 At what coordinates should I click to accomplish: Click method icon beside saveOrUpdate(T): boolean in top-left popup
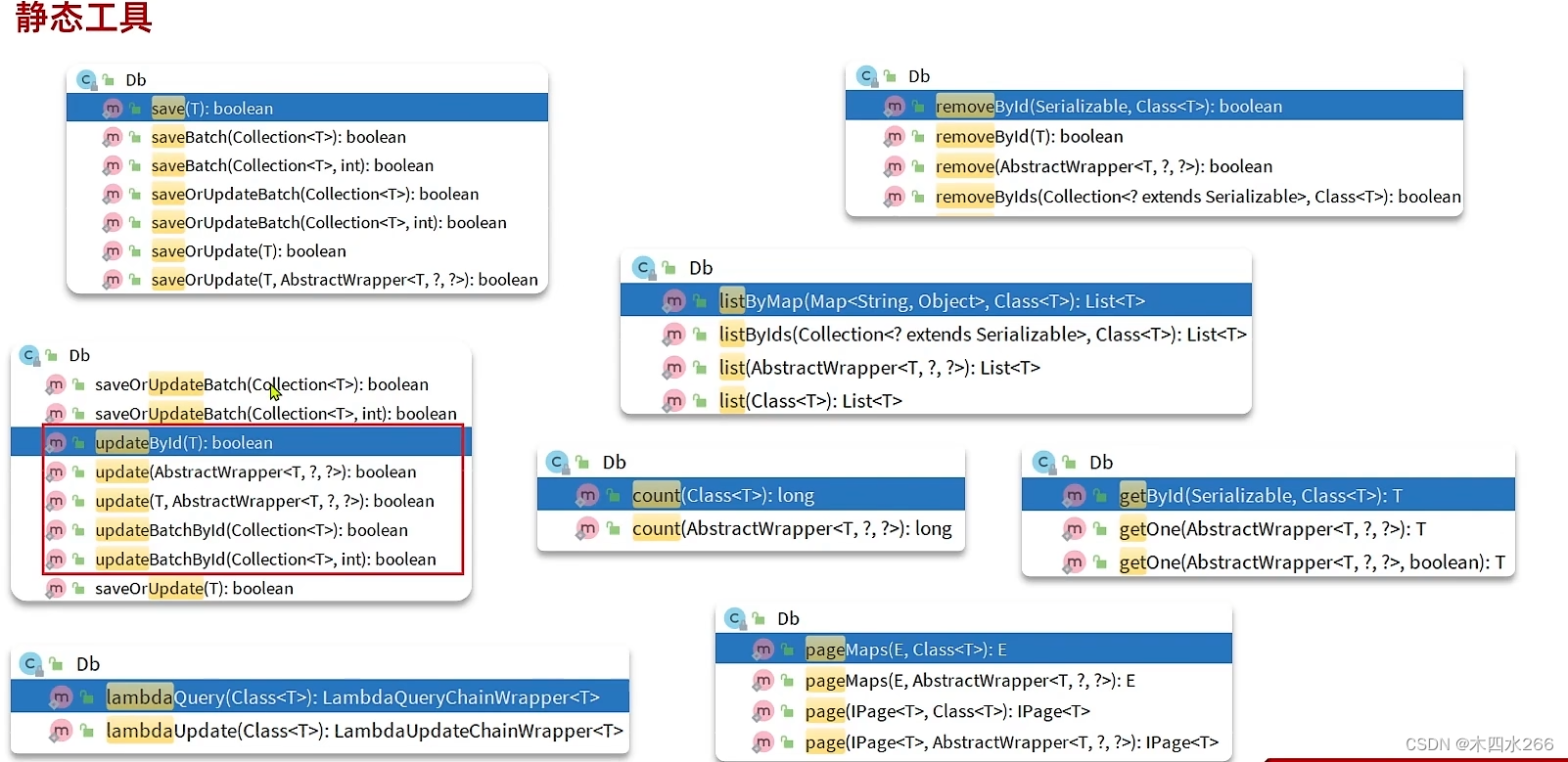(x=113, y=251)
